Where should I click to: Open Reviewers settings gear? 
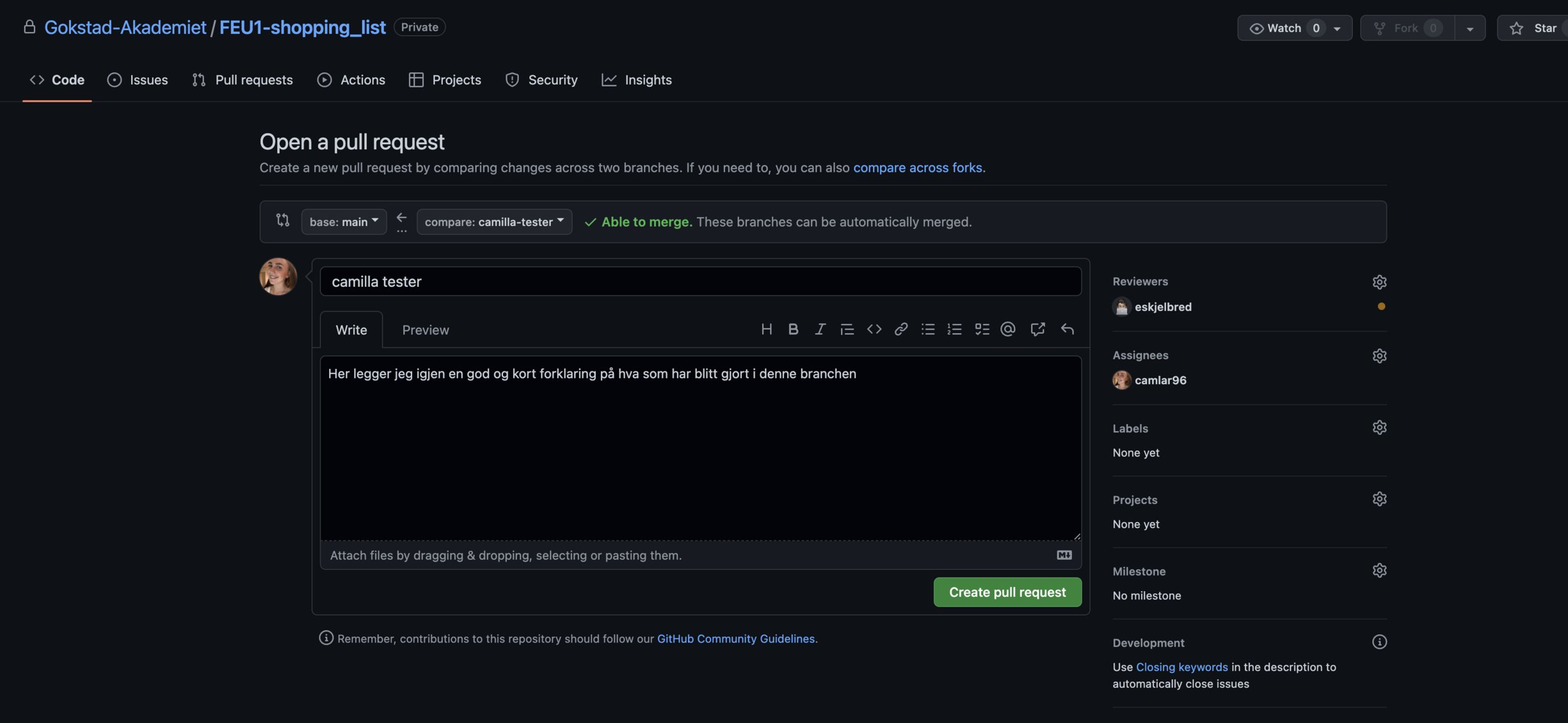[x=1379, y=282]
